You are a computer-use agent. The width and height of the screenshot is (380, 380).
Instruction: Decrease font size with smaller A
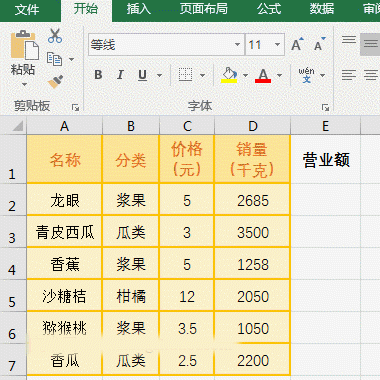coord(320,44)
